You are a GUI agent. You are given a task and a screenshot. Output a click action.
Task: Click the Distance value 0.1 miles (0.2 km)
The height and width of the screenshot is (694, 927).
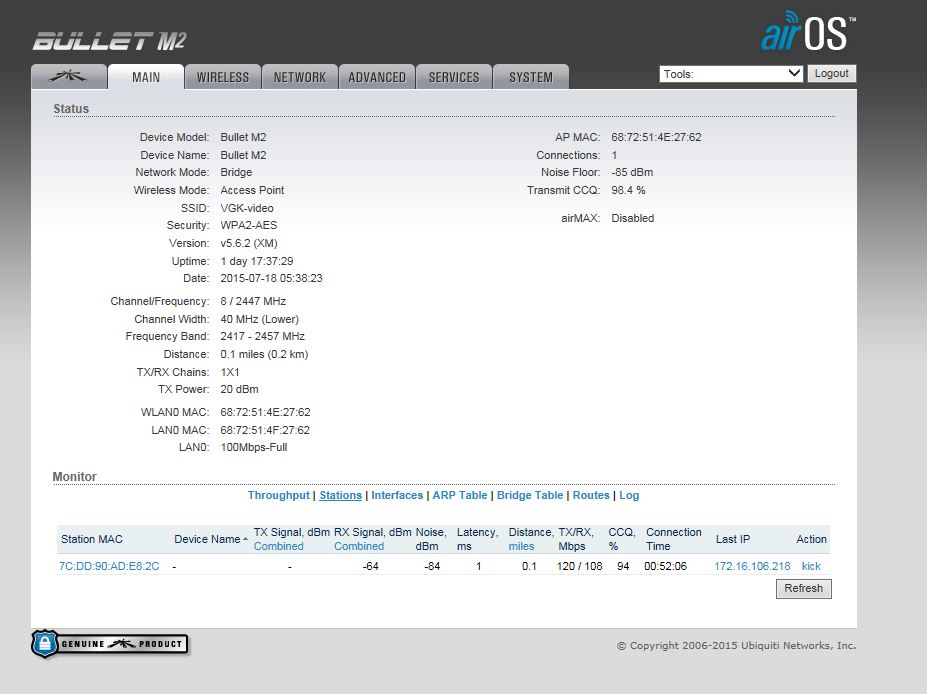coord(264,355)
